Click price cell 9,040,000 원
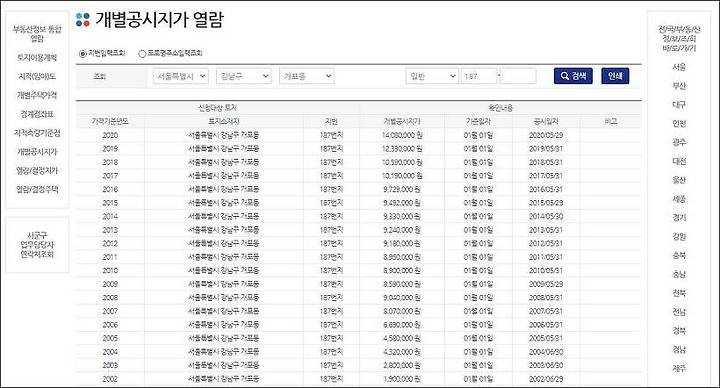 click(x=402, y=298)
